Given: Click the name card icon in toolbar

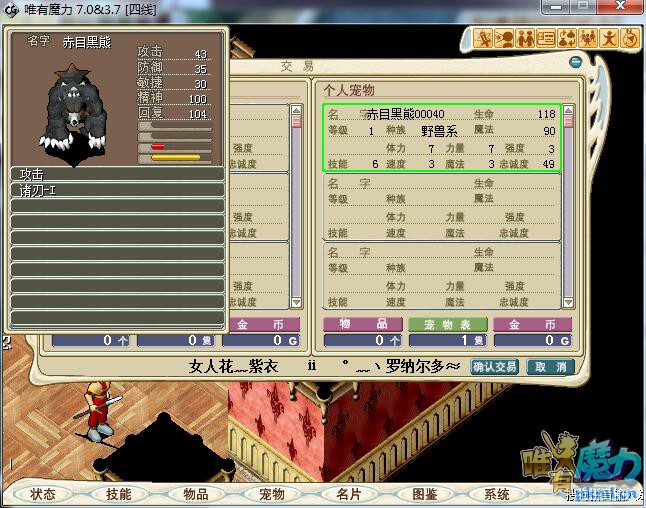Looking at the screenshot, I should pyautogui.click(x=546, y=39).
